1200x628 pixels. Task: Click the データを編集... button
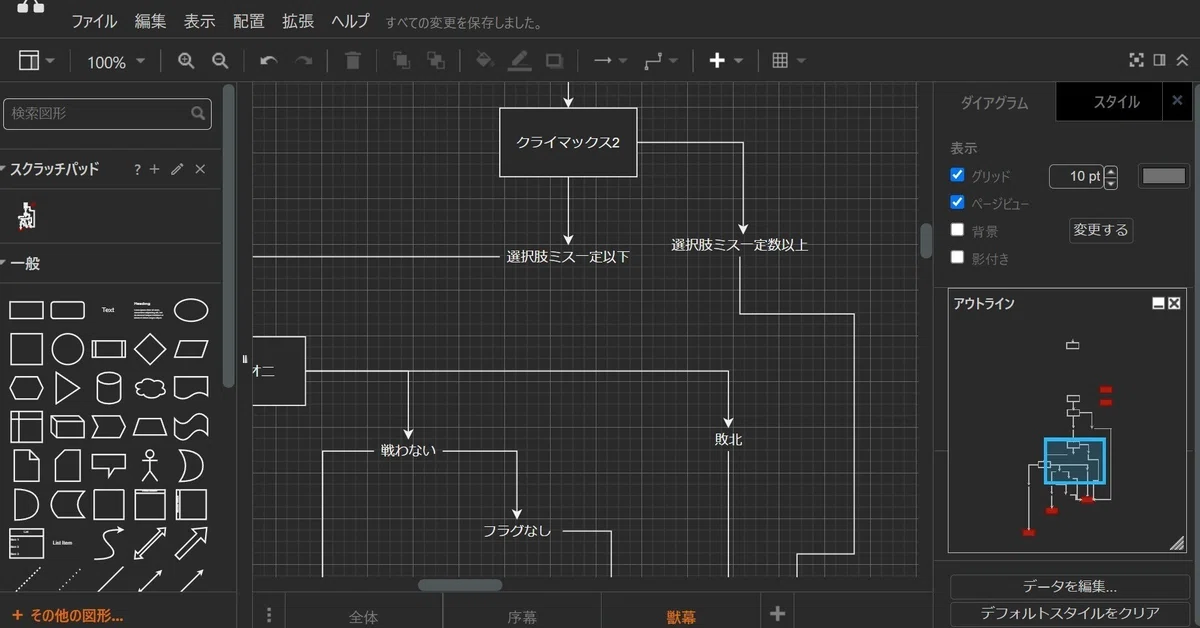[1069, 587]
